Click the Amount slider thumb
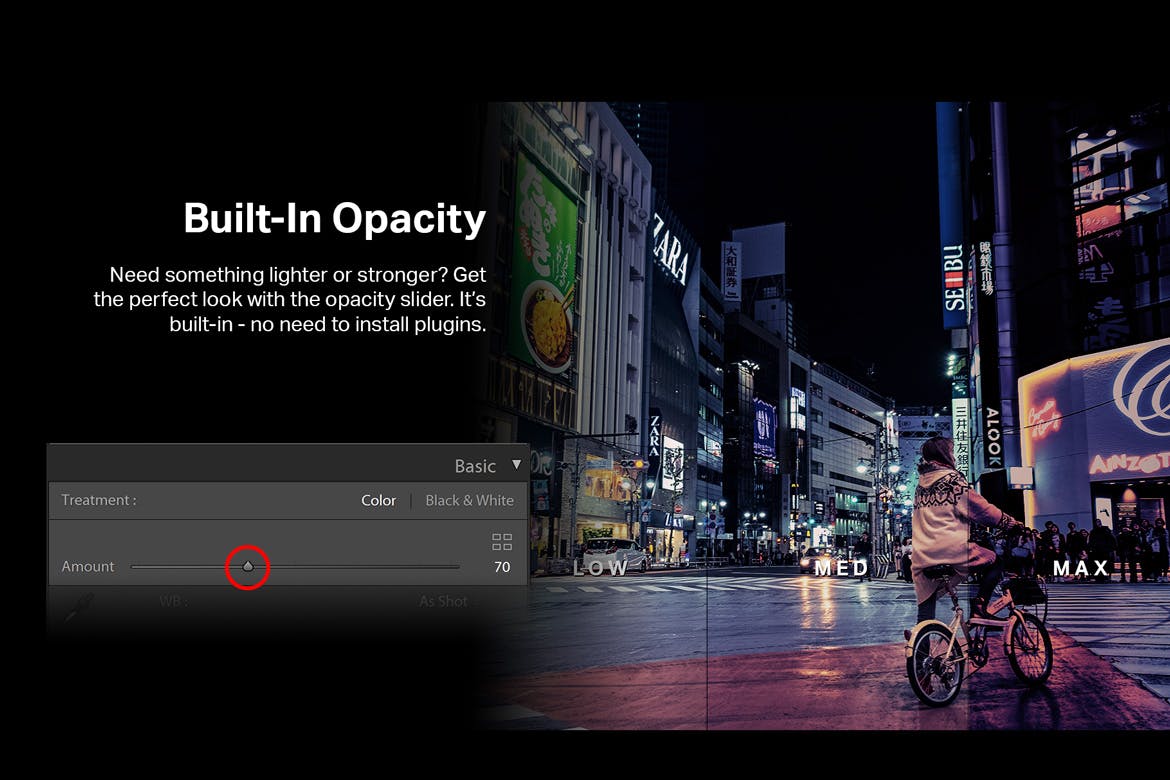The width and height of the screenshot is (1170, 780). point(248,567)
